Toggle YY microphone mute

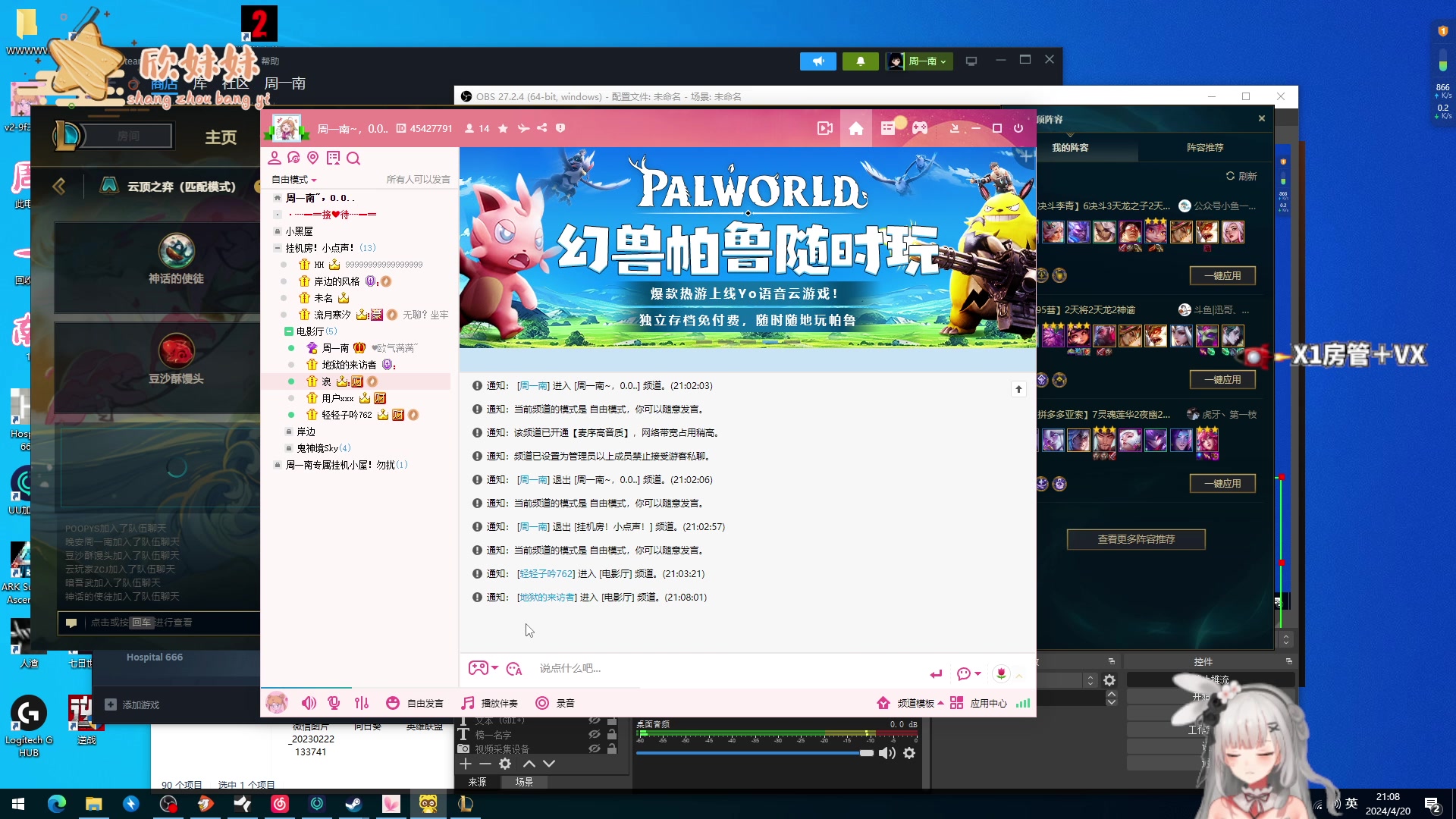[x=334, y=703]
